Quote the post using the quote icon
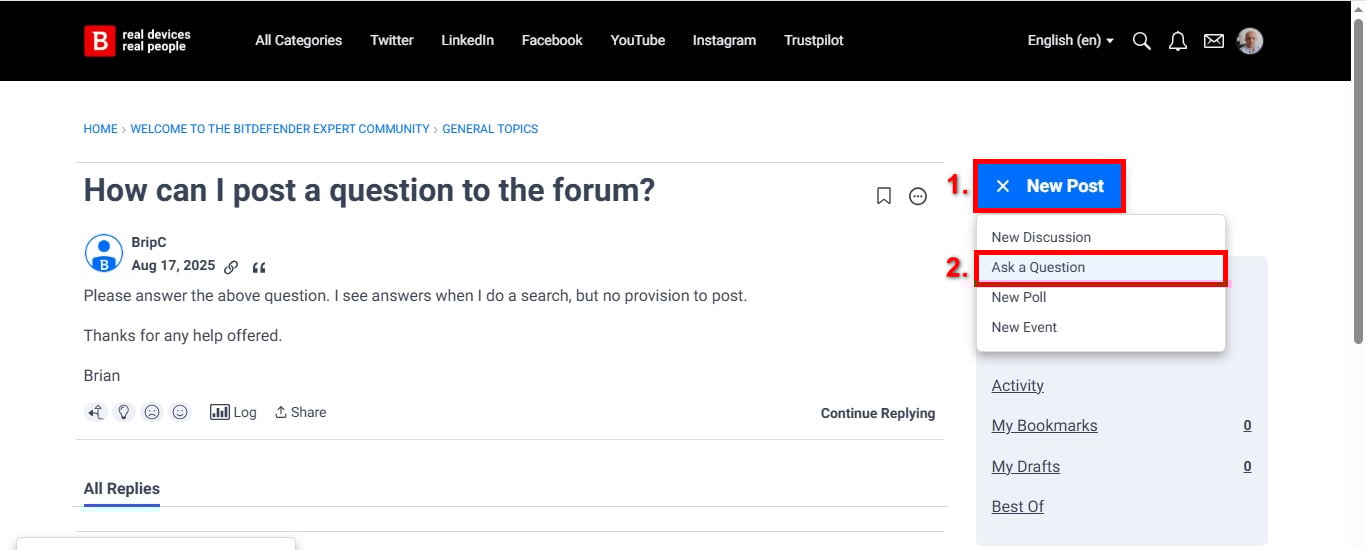Viewport: 1366px width, 550px height. click(x=259, y=267)
